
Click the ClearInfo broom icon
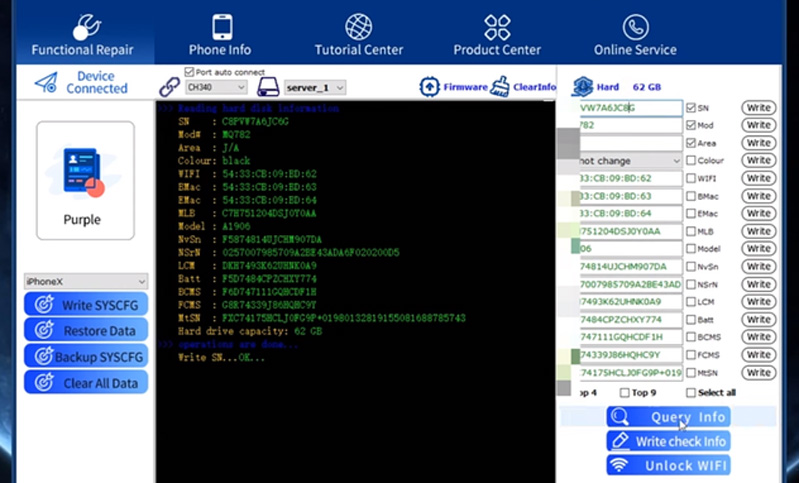click(x=500, y=87)
